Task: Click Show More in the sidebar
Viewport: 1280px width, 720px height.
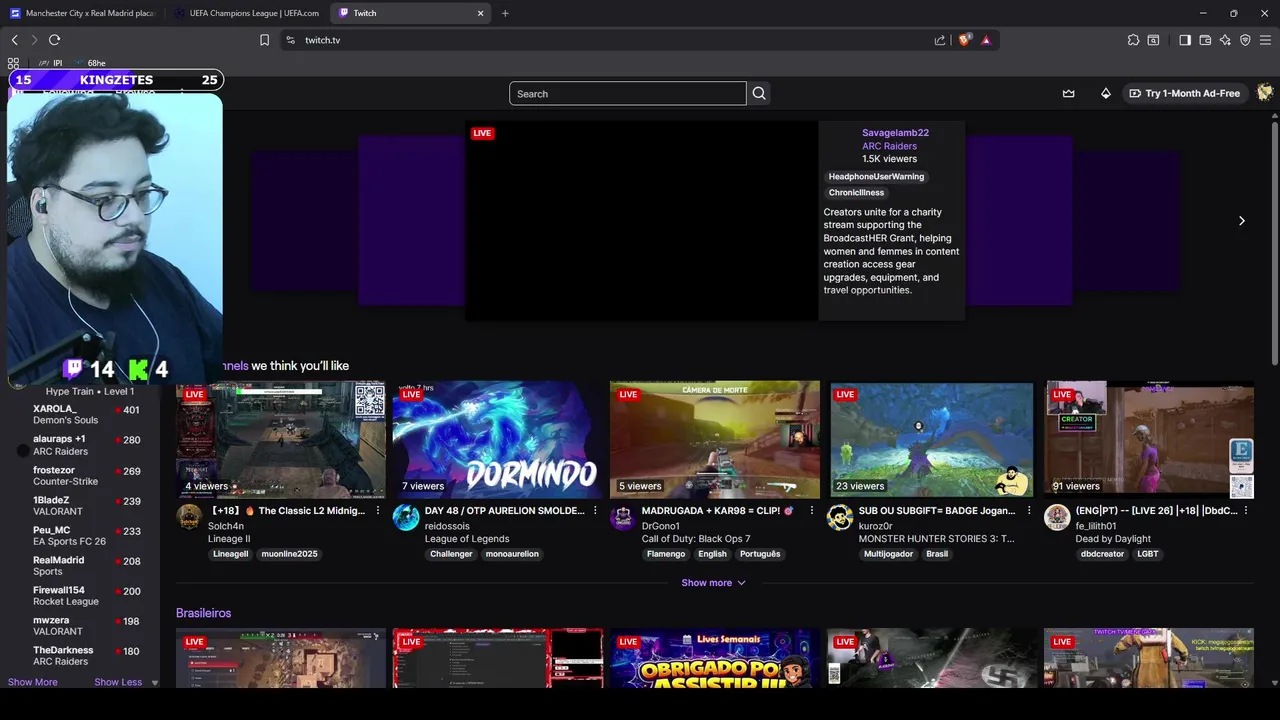Action: pos(33,682)
